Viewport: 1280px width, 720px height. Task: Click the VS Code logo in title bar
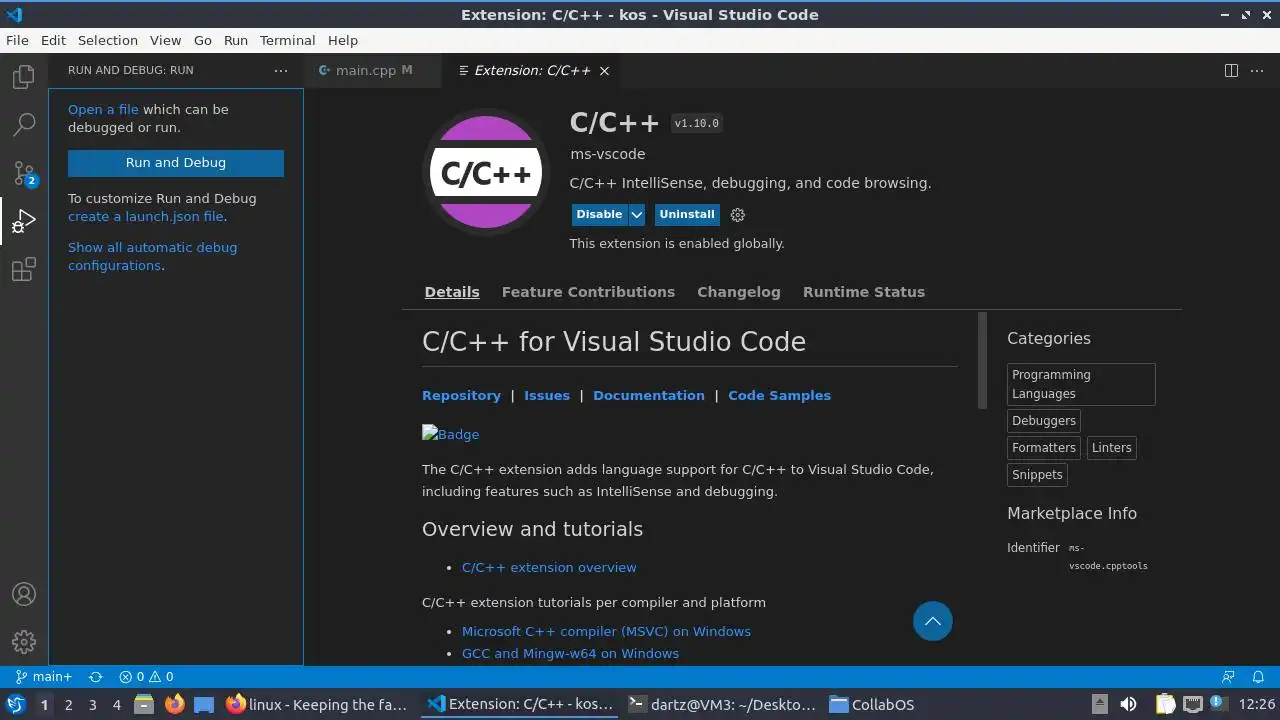[14, 14]
